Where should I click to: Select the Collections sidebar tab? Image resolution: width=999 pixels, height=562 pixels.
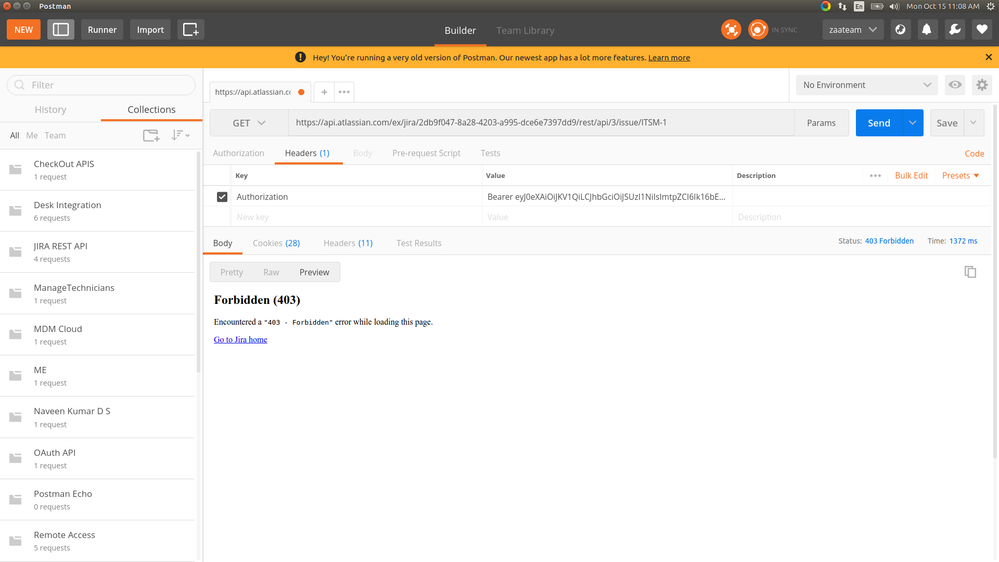(151, 110)
